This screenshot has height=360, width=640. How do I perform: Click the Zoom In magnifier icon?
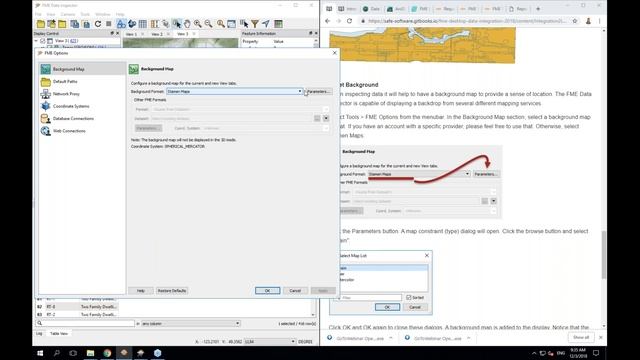198,24
